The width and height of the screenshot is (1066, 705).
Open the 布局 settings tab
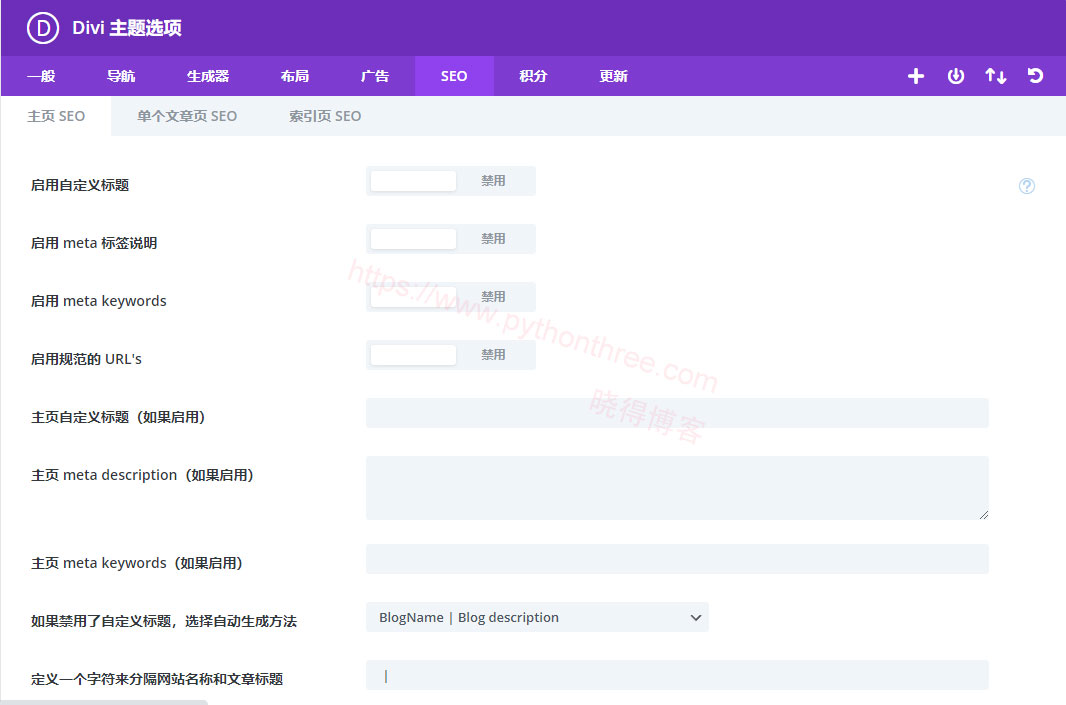coord(295,76)
